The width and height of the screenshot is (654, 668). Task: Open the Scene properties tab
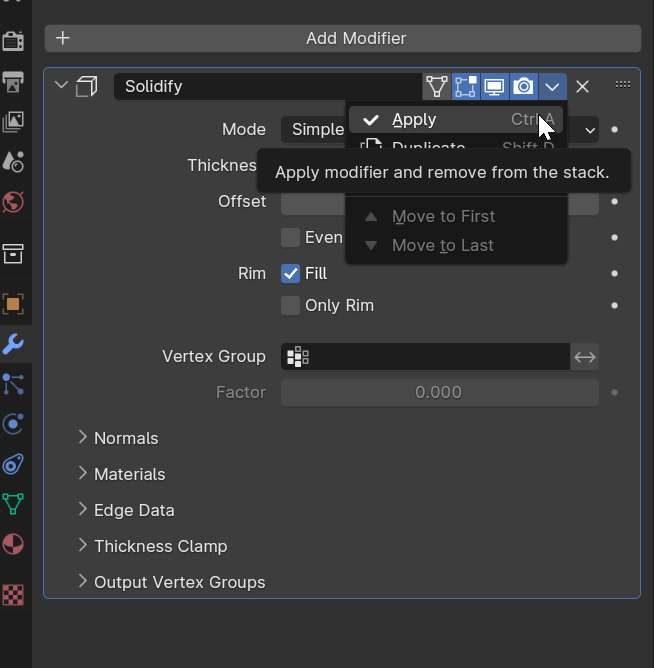click(13, 161)
